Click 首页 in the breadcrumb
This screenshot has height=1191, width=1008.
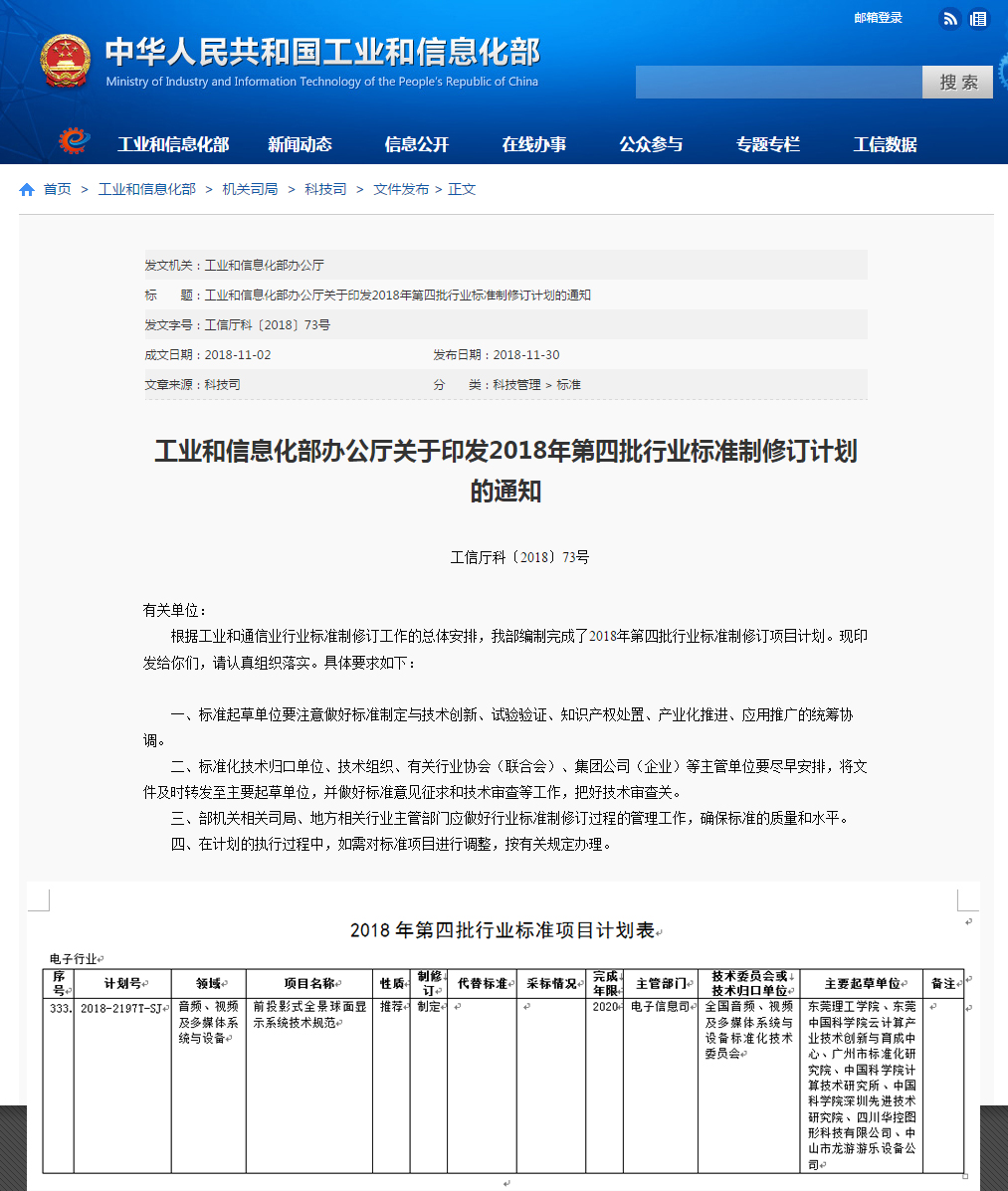tap(58, 189)
